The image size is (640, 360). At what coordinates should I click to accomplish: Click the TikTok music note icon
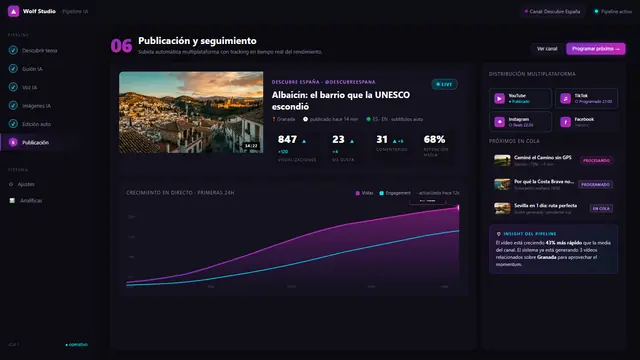pos(565,98)
